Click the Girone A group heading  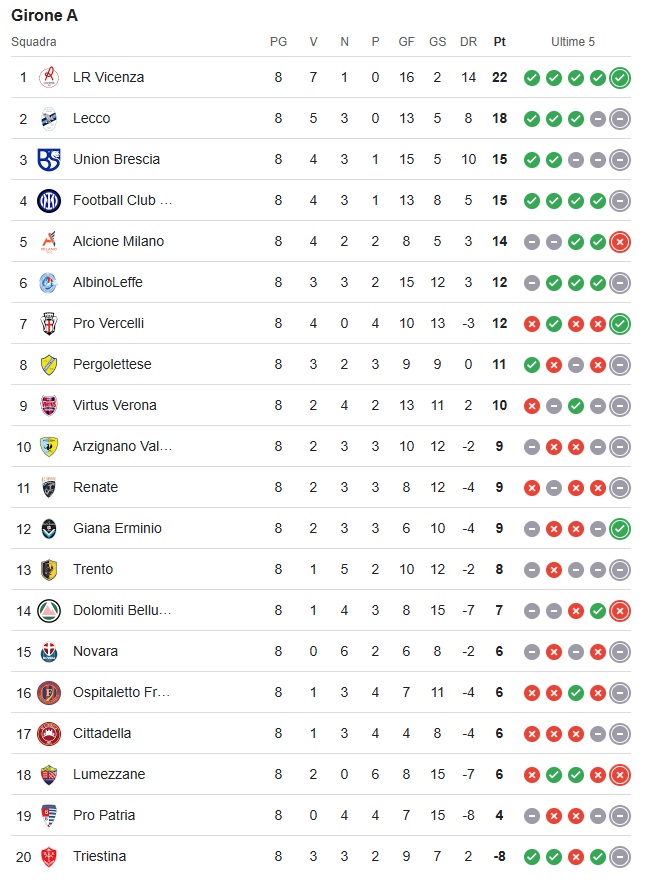[x=44, y=15]
